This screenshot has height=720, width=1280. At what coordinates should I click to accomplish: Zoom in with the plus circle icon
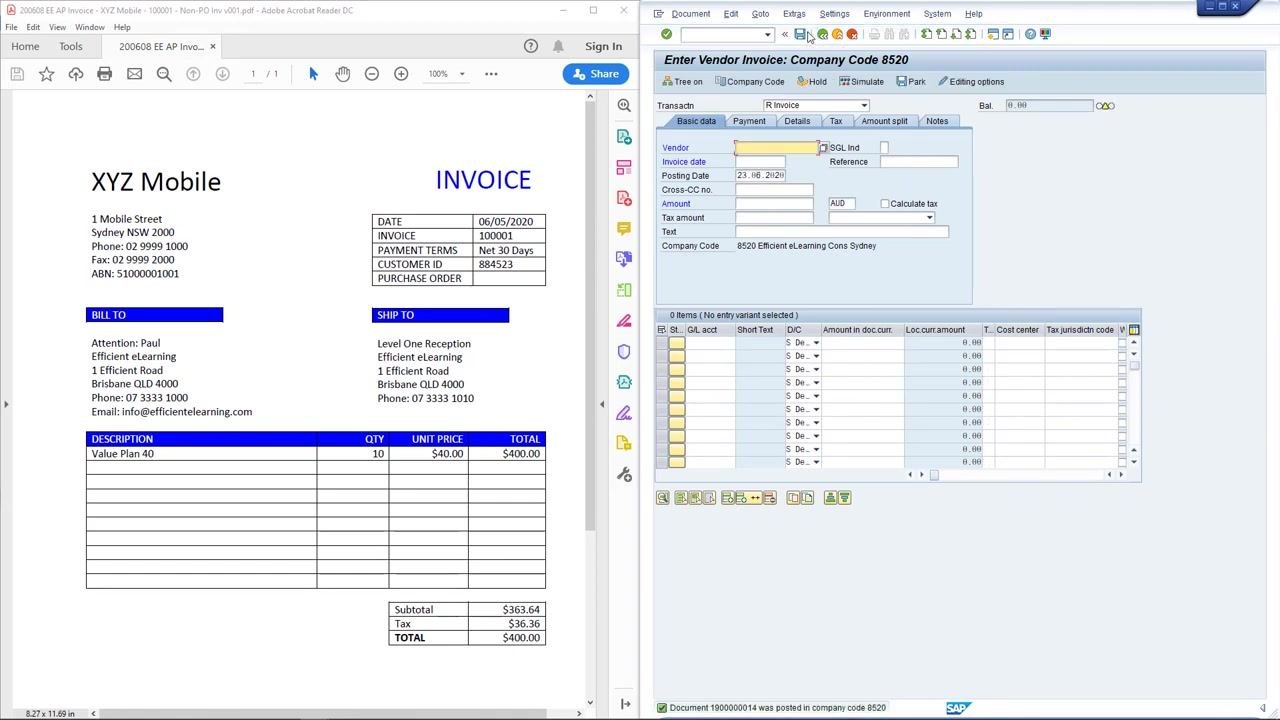(401, 74)
